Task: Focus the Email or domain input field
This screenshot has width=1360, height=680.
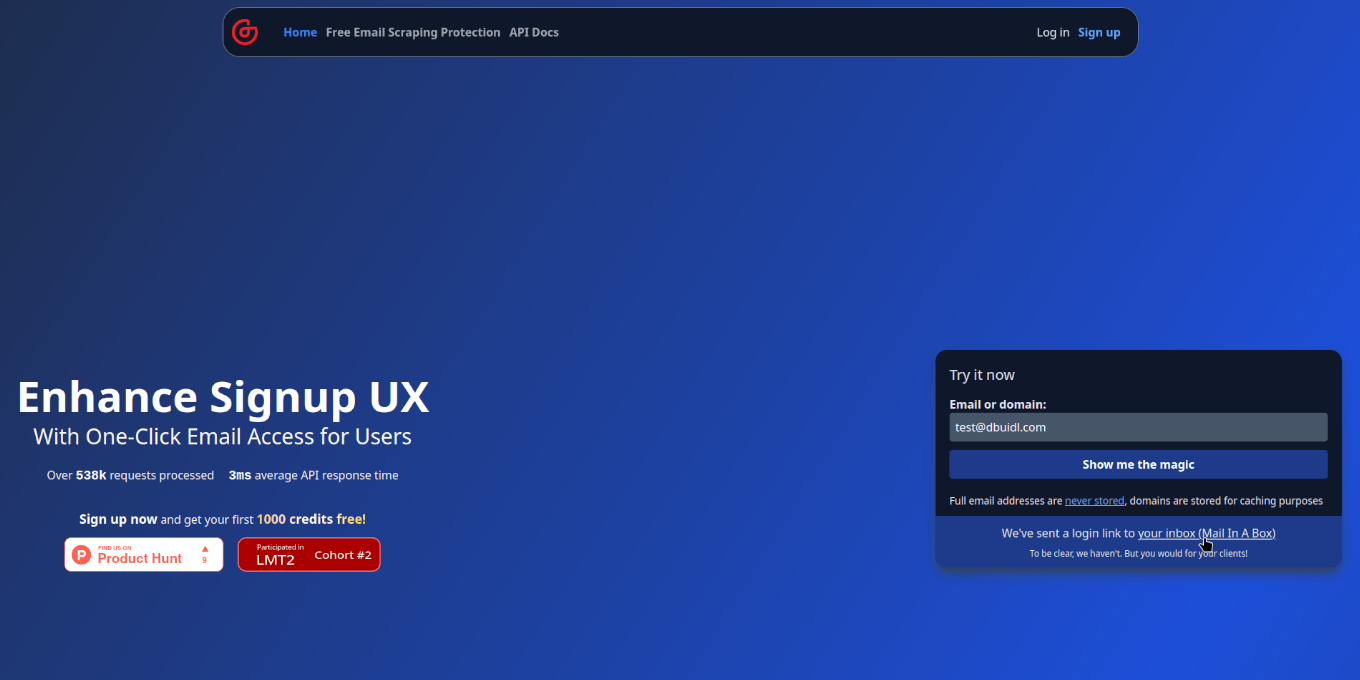Action: [1138, 427]
